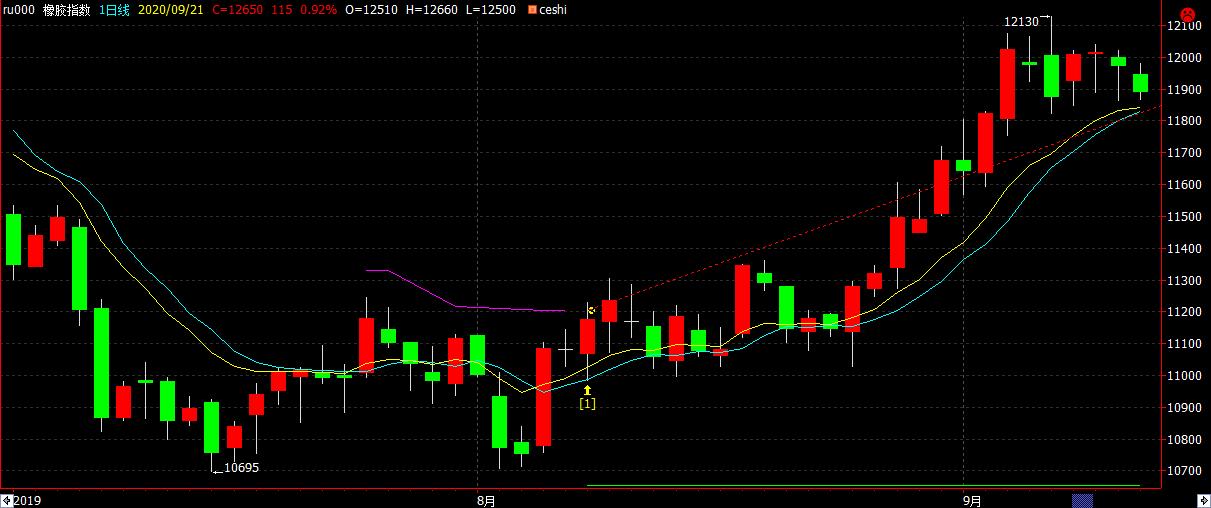Click the 1日线 period label

tap(115, 10)
